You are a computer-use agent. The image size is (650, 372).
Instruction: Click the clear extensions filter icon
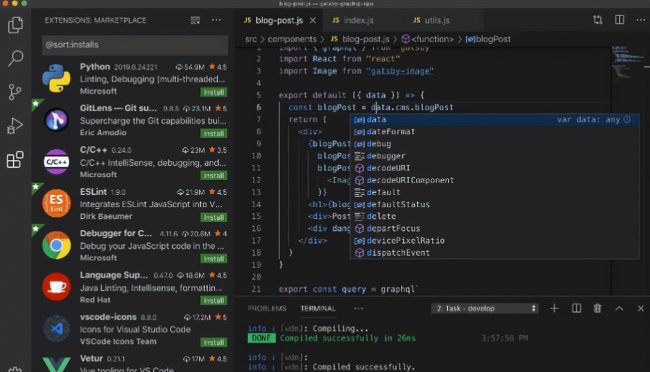coord(195,20)
